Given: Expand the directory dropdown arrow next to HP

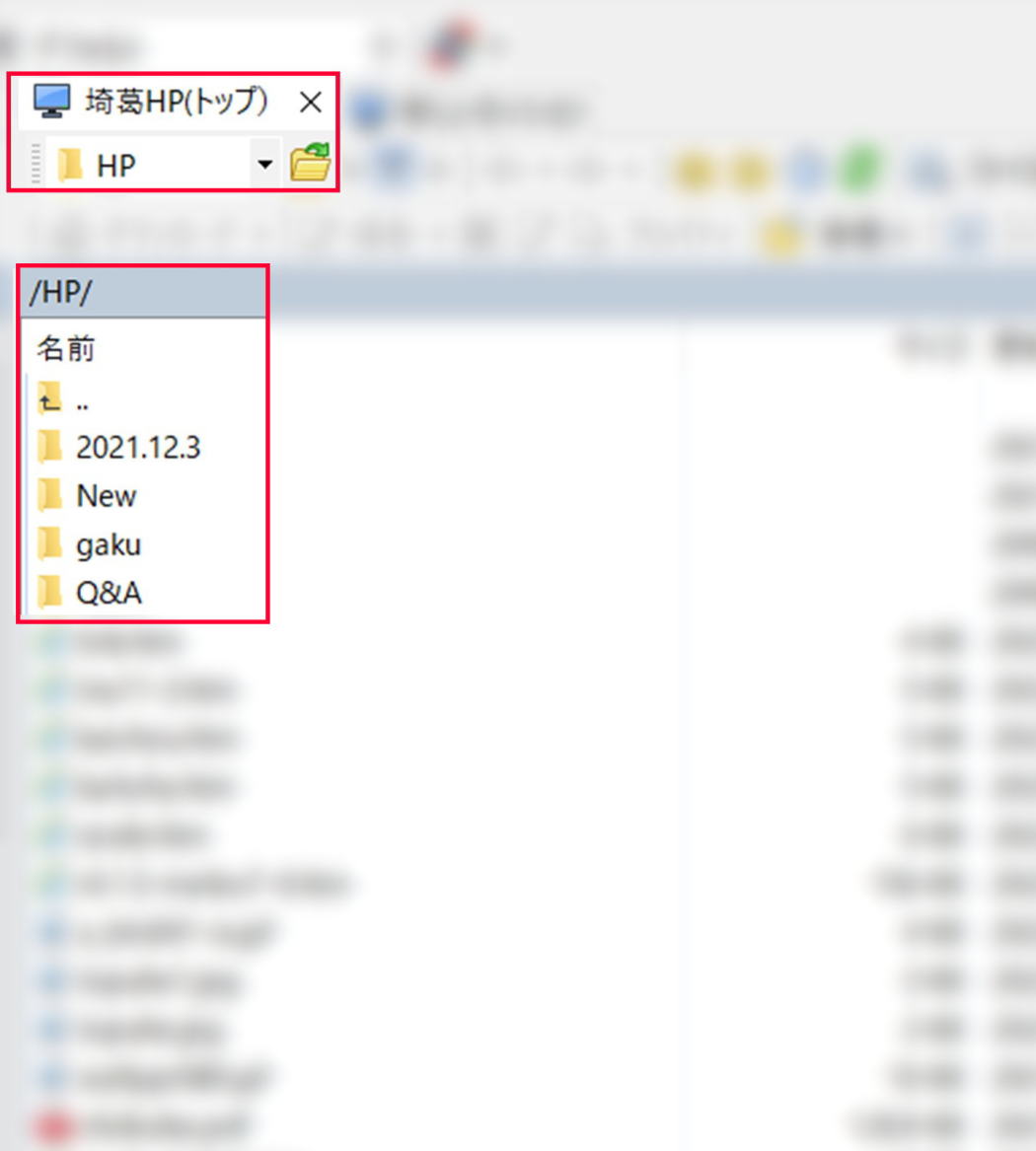Looking at the screenshot, I should [263, 165].
